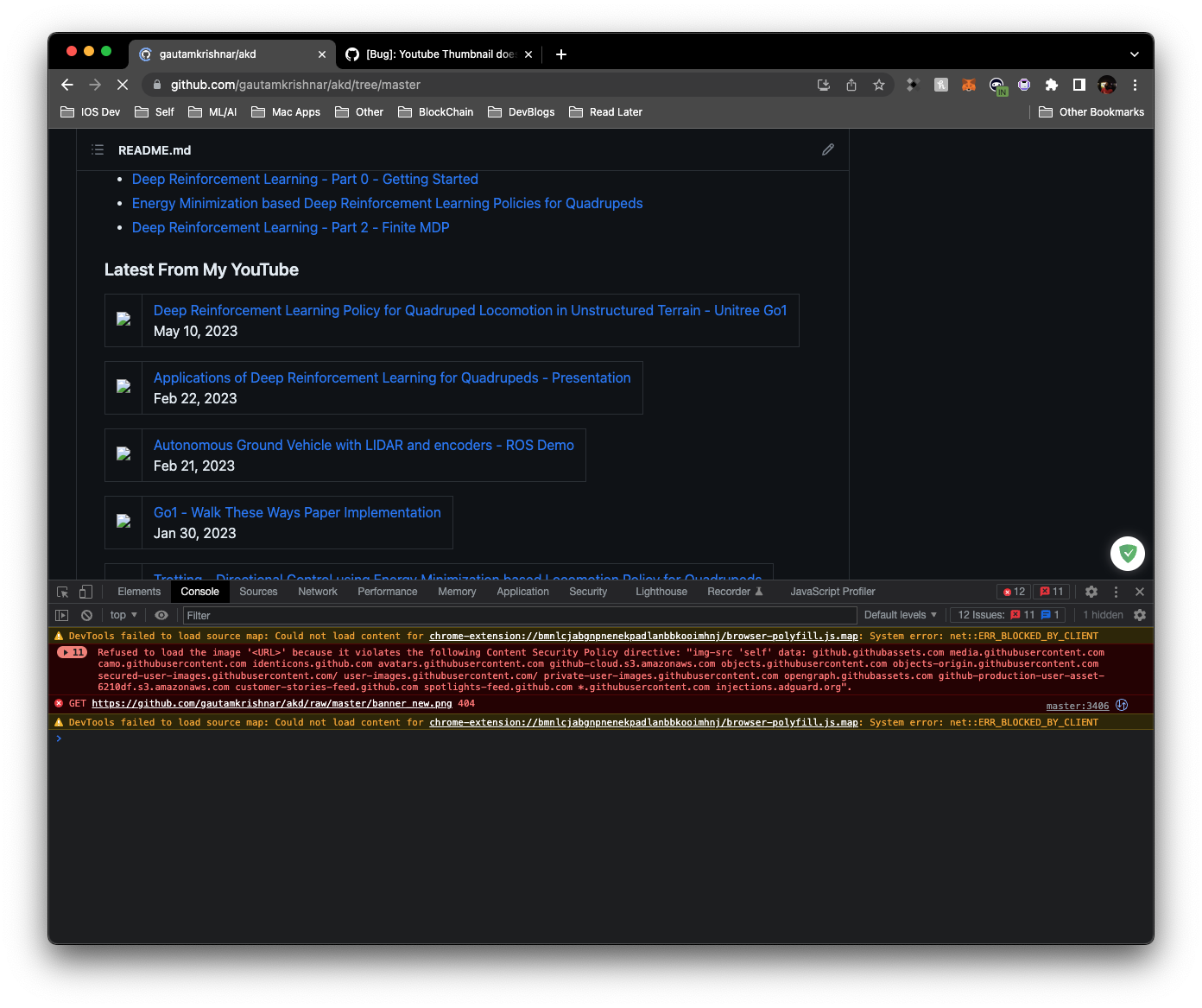Create a live expression using the eye icon
Screen dimensions: 1202x1008
click(x=161, y=614)
